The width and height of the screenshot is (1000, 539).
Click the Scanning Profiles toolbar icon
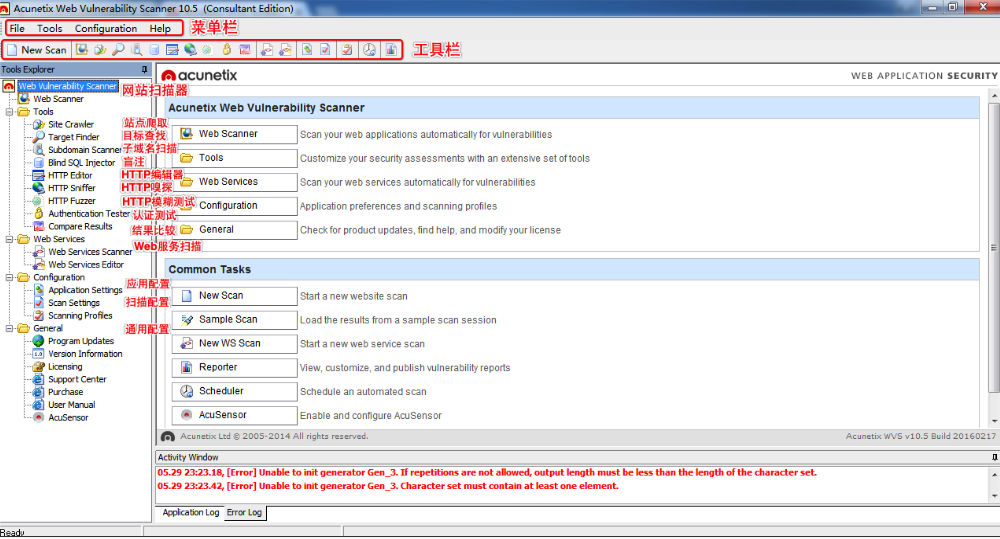point(347,50)
